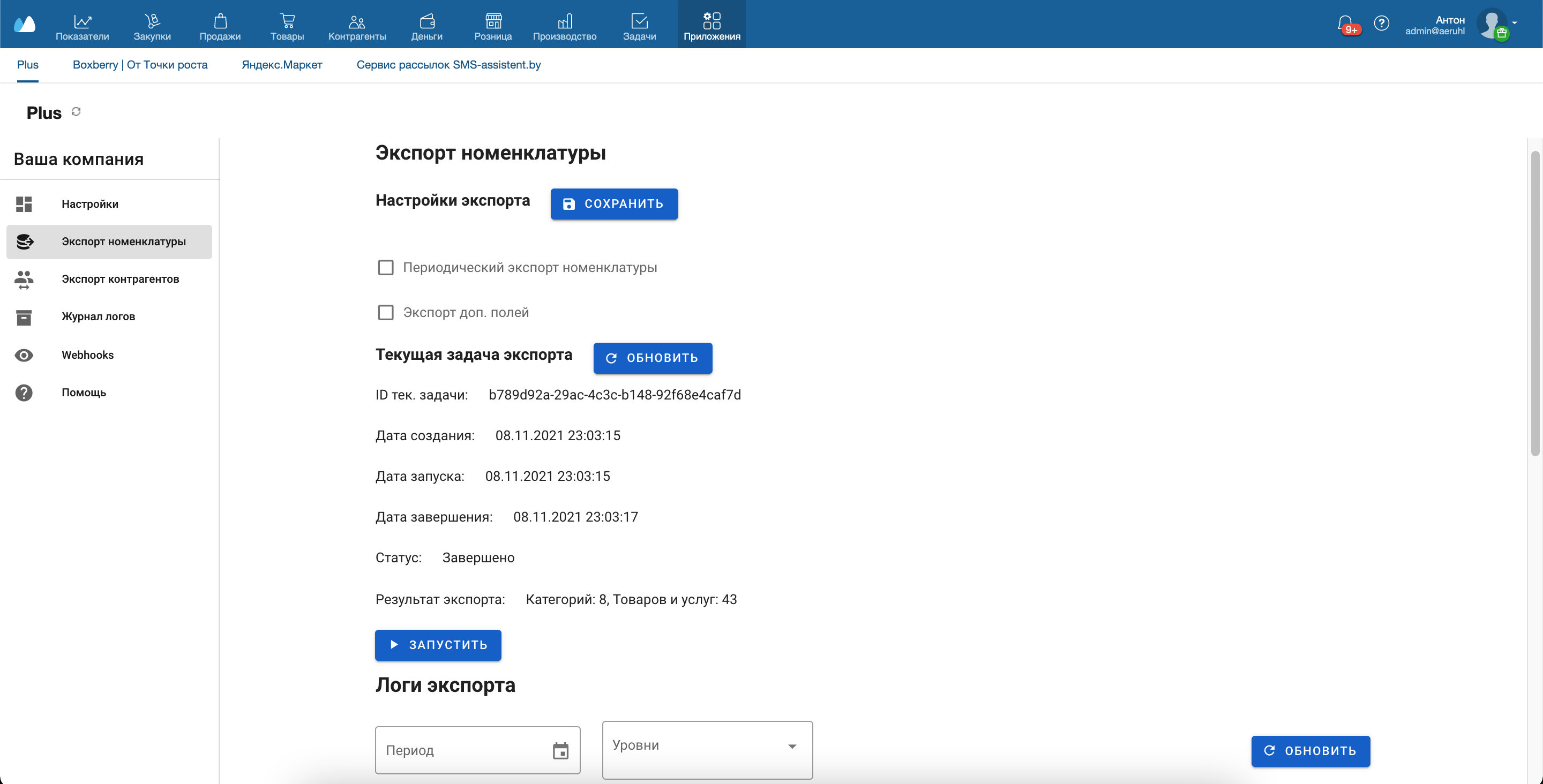Screen dimensions: 1543x784
Task: Click the Помощь question icon in sidebar
Action: 24,393
